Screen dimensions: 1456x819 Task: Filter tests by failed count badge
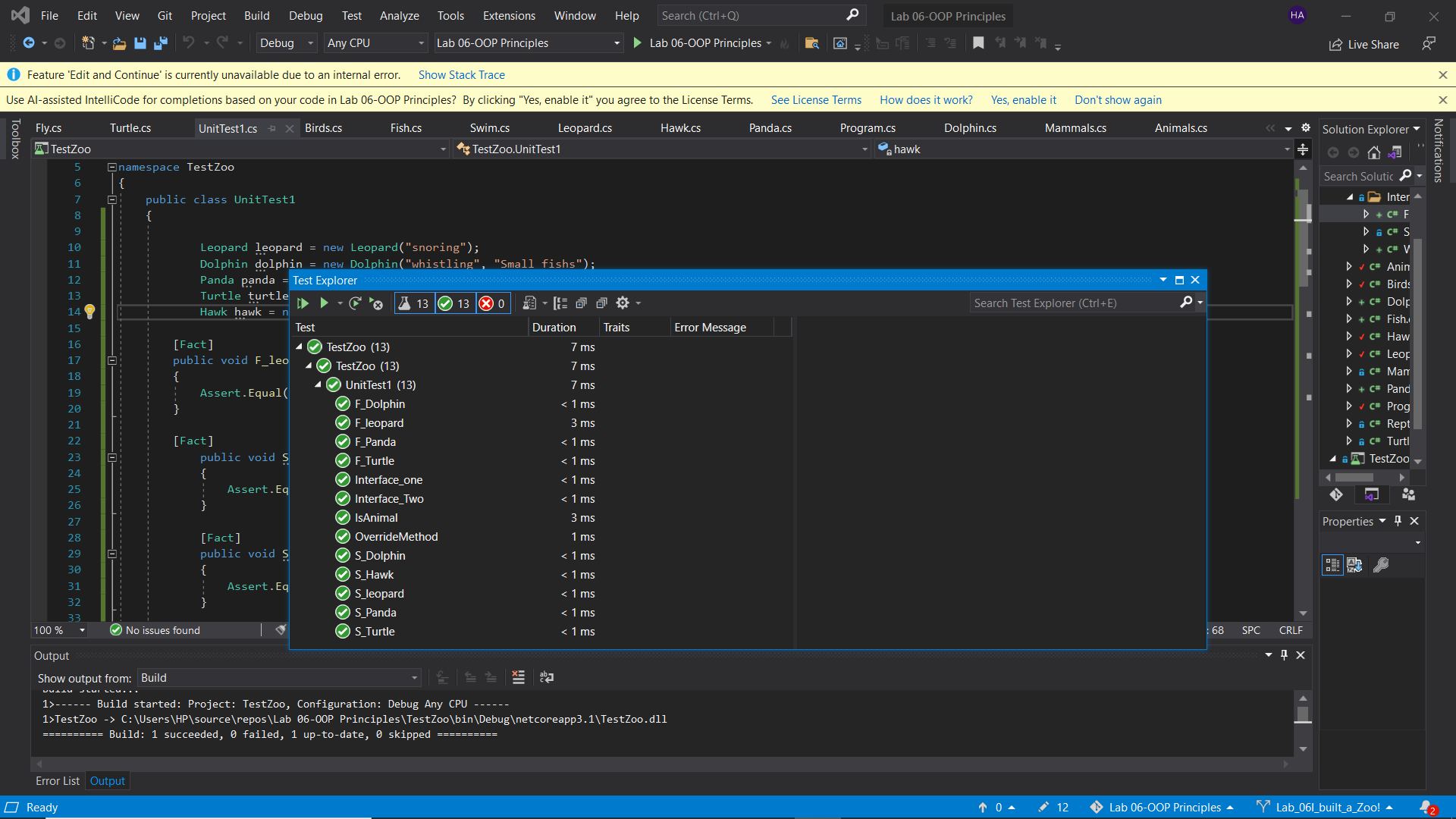pyautogui.click(x=492, y=303)
